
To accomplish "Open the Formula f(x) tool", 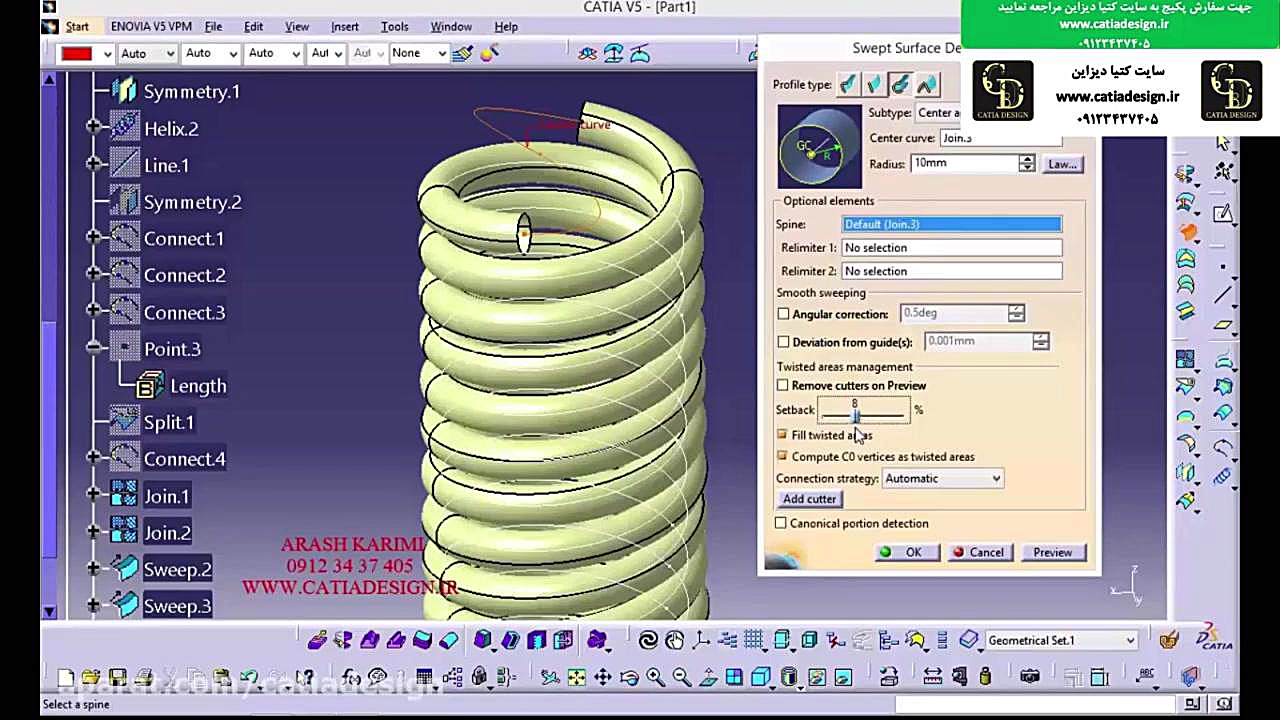I will pos(351,678).
